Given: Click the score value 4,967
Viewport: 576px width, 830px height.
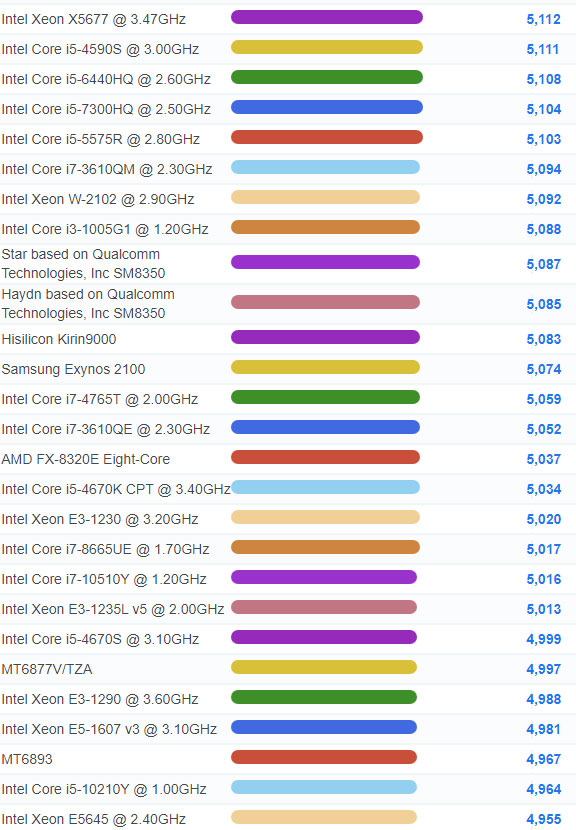Looking at the screenshot, I should pyautogui.click(x=543, y=760).
